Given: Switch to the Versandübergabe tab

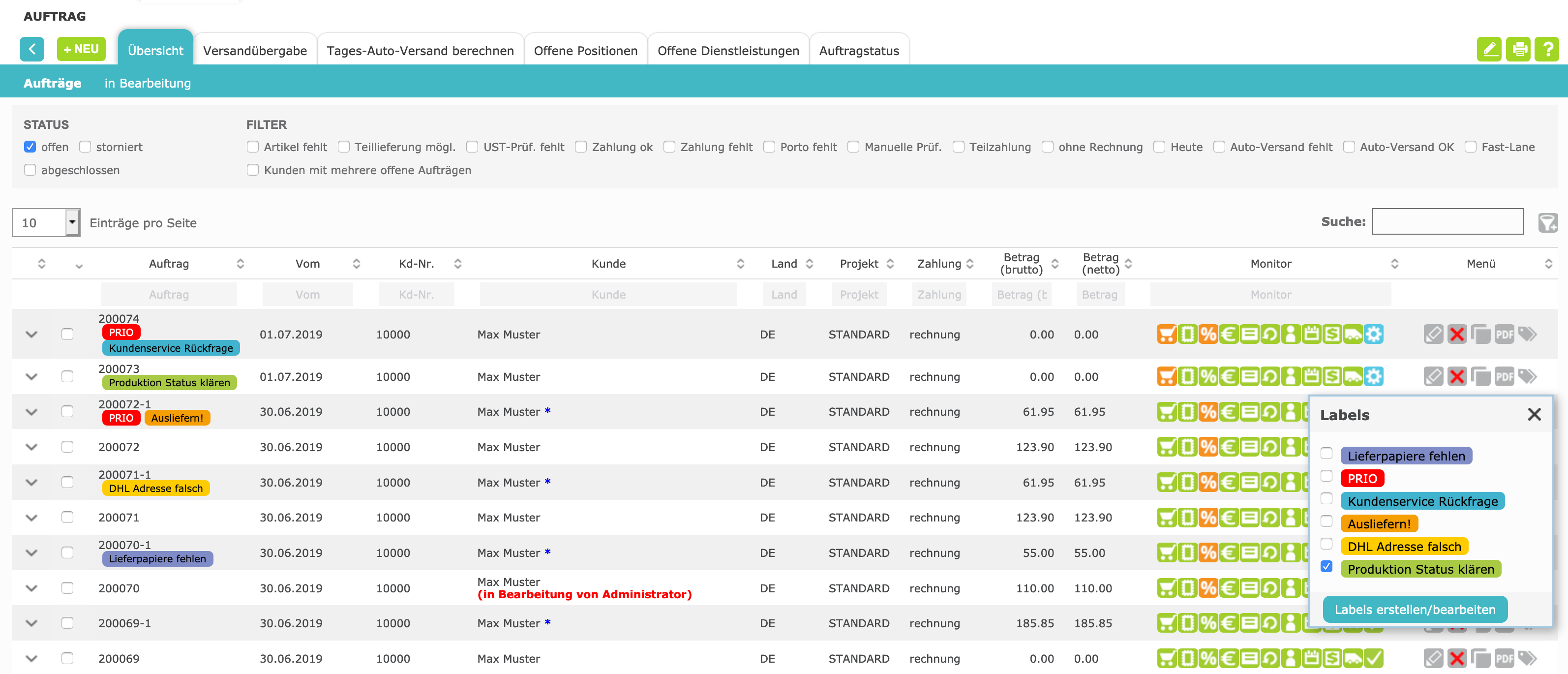Looking at the screenshot, I should (254, 51).
